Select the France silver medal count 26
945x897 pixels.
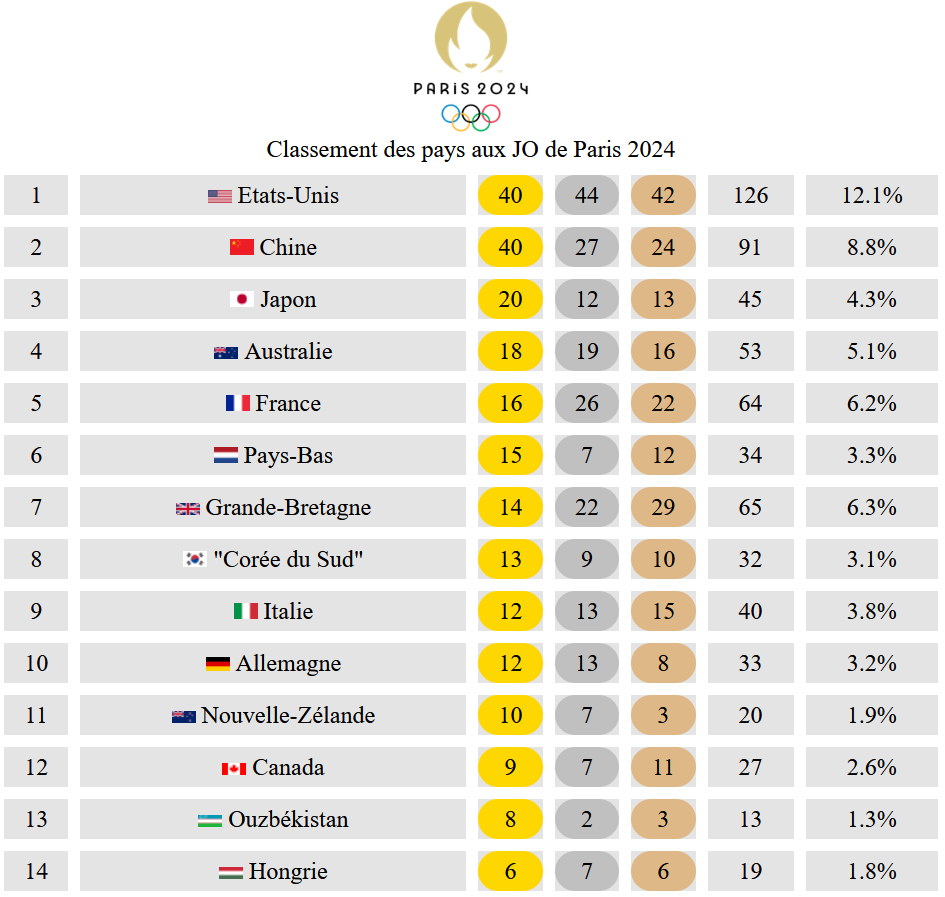(x=587, y=403)
